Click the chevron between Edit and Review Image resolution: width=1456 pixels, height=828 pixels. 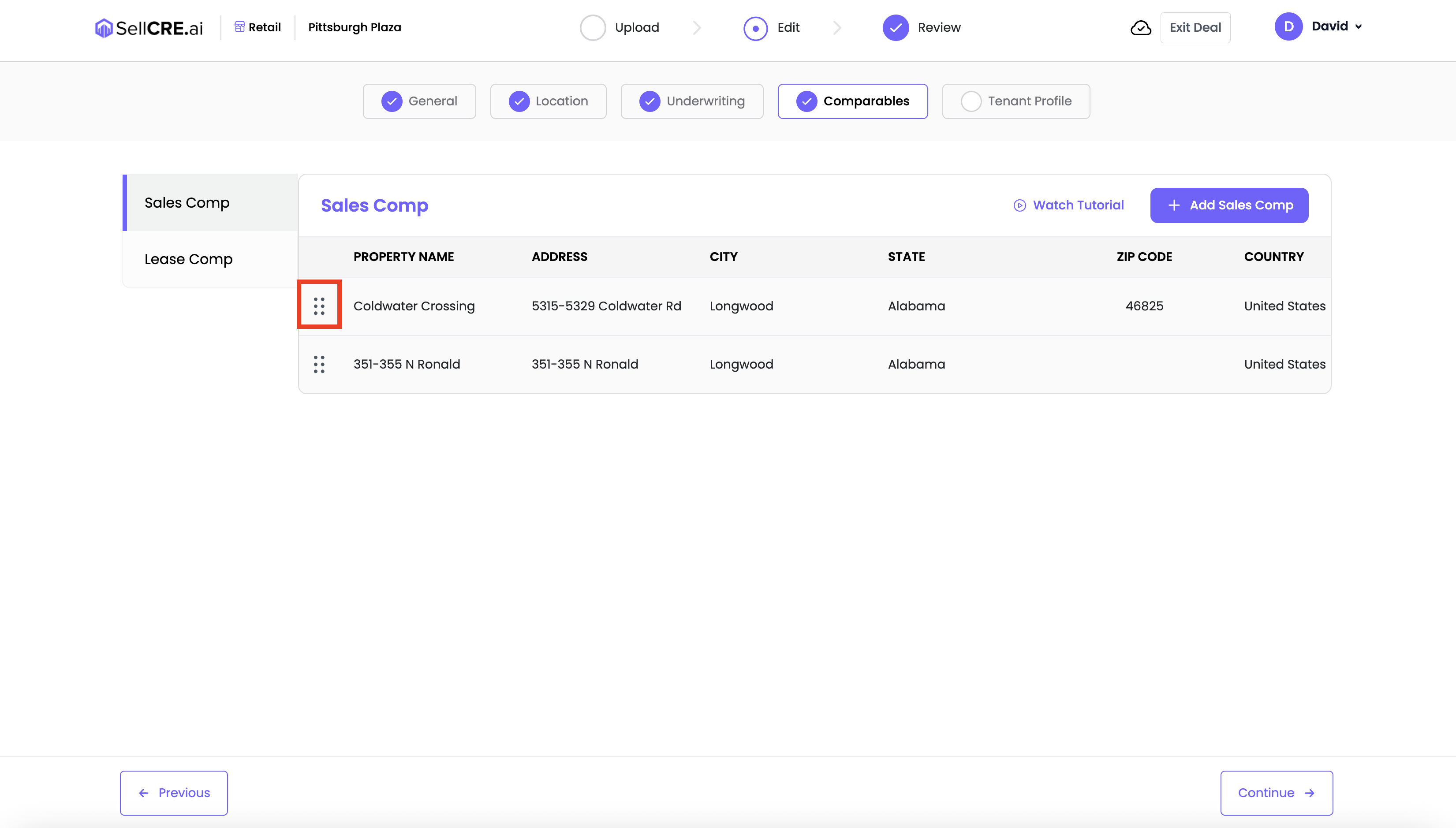click(836, 27)
